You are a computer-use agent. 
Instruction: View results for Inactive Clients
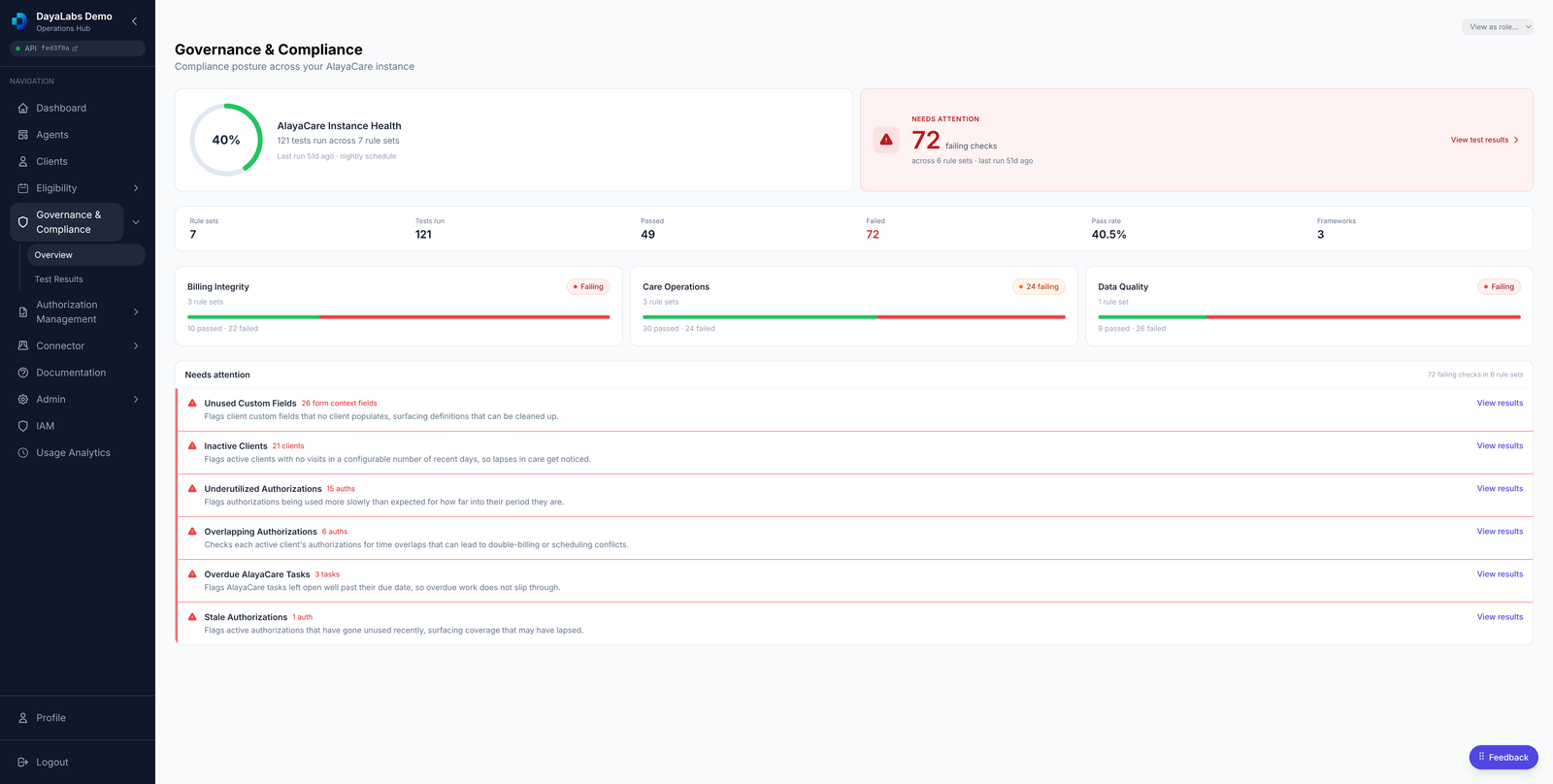point(1500,445)
